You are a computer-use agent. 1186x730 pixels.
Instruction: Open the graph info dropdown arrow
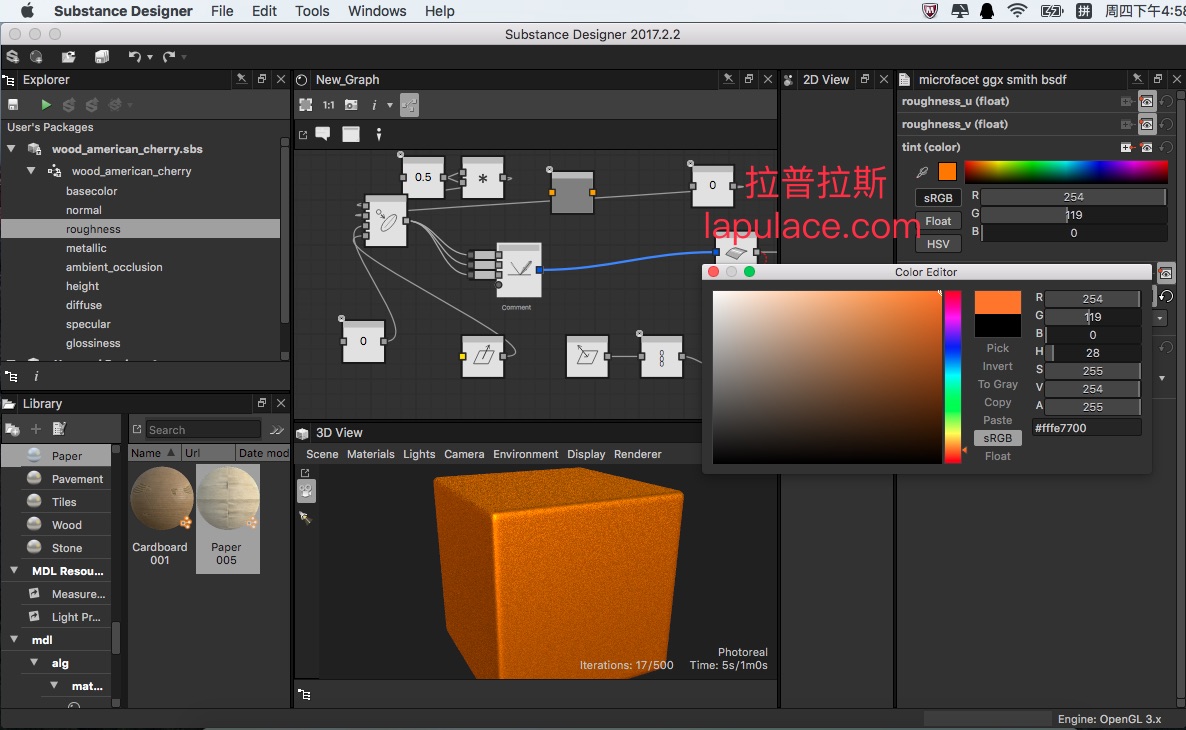390,105
